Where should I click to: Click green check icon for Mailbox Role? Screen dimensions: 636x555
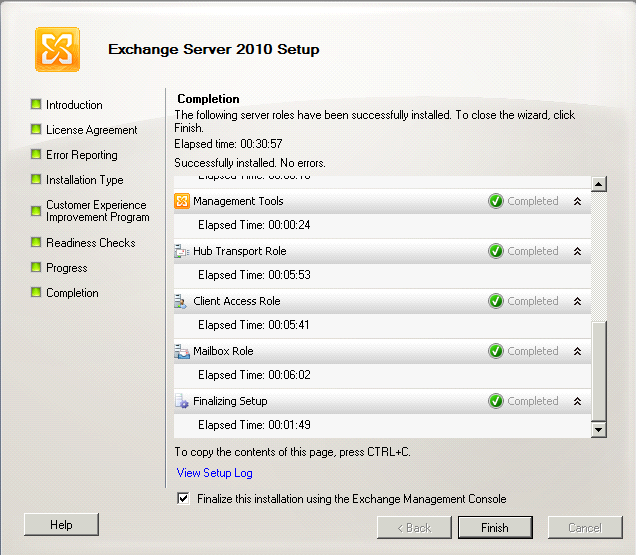tap(496, 351)
